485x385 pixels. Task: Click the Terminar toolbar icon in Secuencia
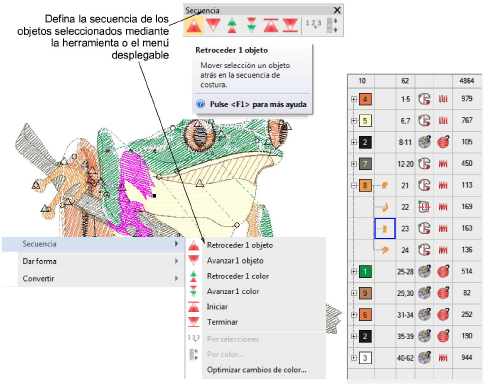pos(290,25)
